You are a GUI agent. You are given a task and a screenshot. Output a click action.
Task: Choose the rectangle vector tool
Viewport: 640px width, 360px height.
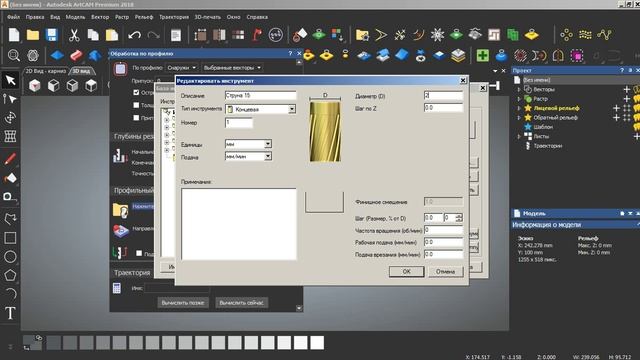coord(10,238)
